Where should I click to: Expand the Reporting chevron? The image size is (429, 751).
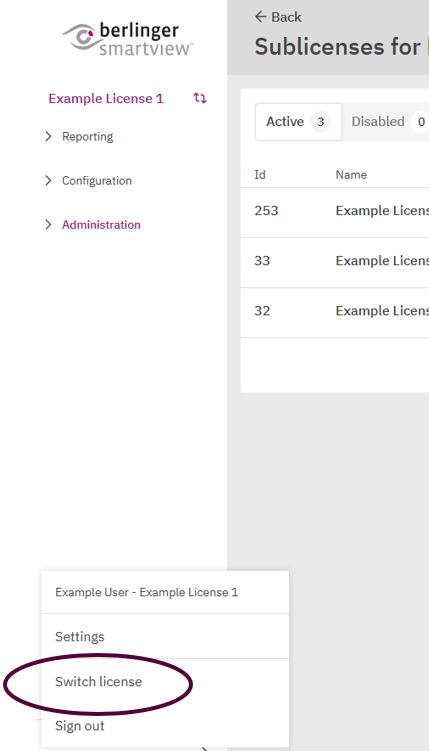pos(48,137)
